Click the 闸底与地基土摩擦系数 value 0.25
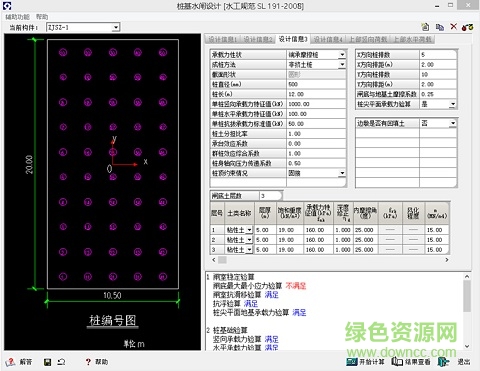Screen dimensions: 480x371 click(437, 94)
